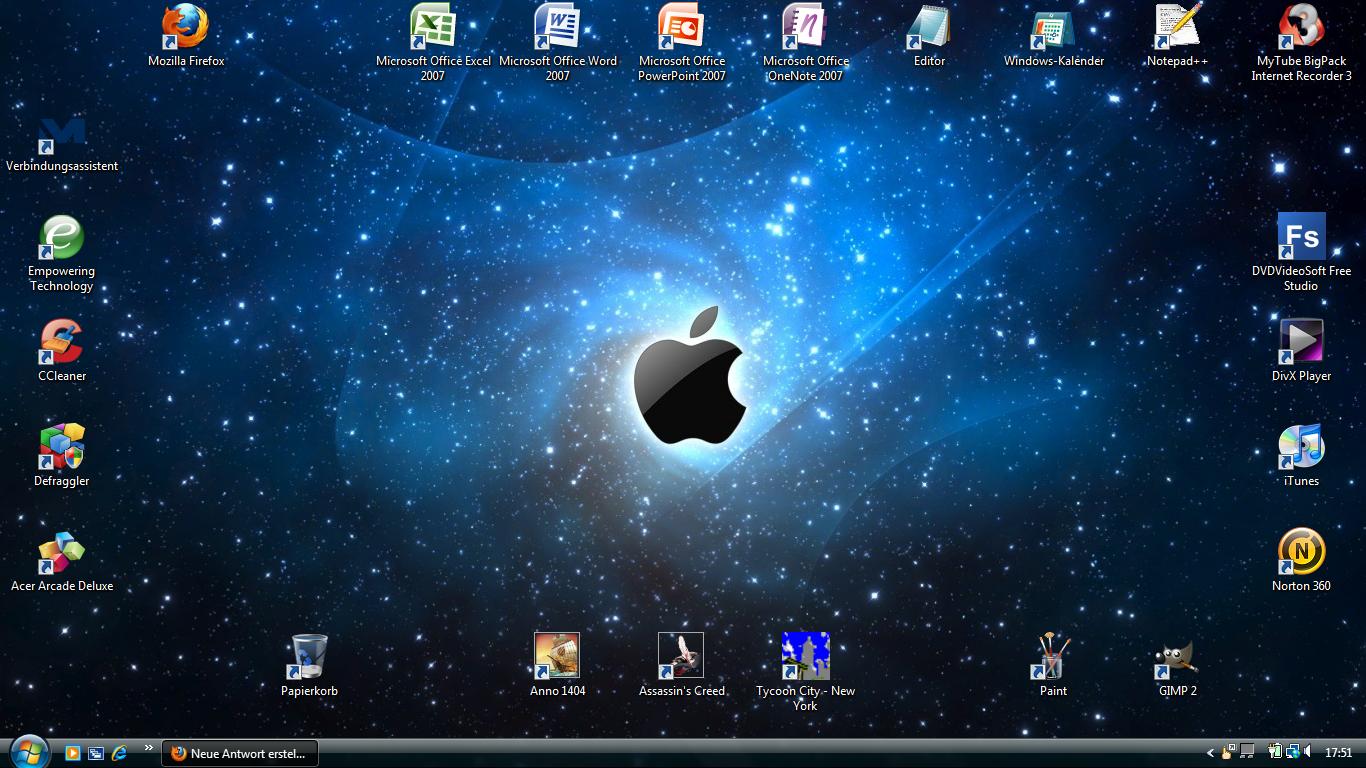
Task: Select the DVDVideoSoft Free Studio icon
Action: (x=1301, y=253)
